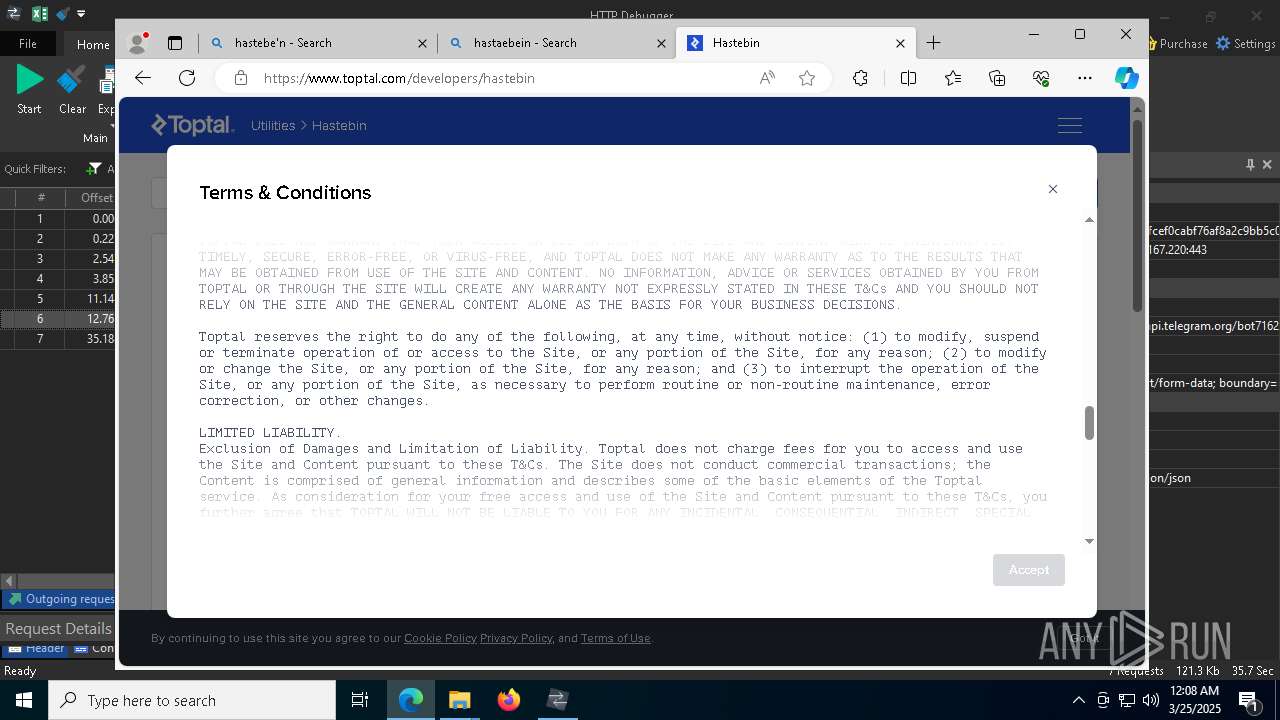Click the page vertical scrollbar
Screen dimensions: 1280x720
tap(1137, 215)
